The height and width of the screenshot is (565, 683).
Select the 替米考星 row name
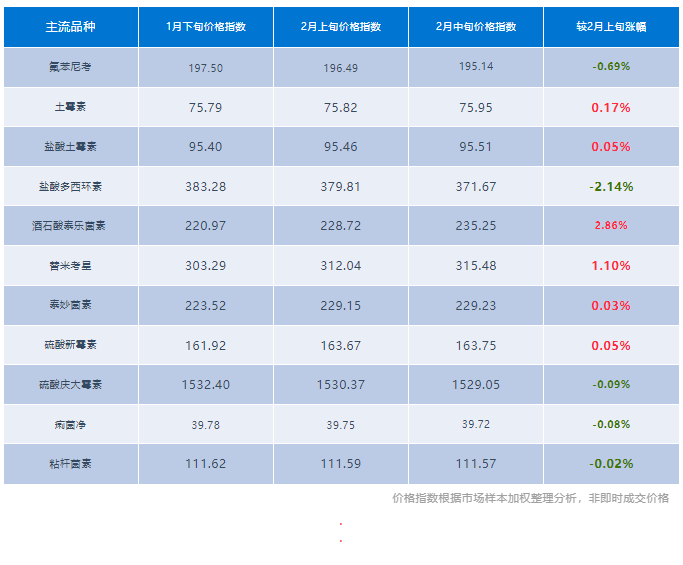click(x=70, y=266)
